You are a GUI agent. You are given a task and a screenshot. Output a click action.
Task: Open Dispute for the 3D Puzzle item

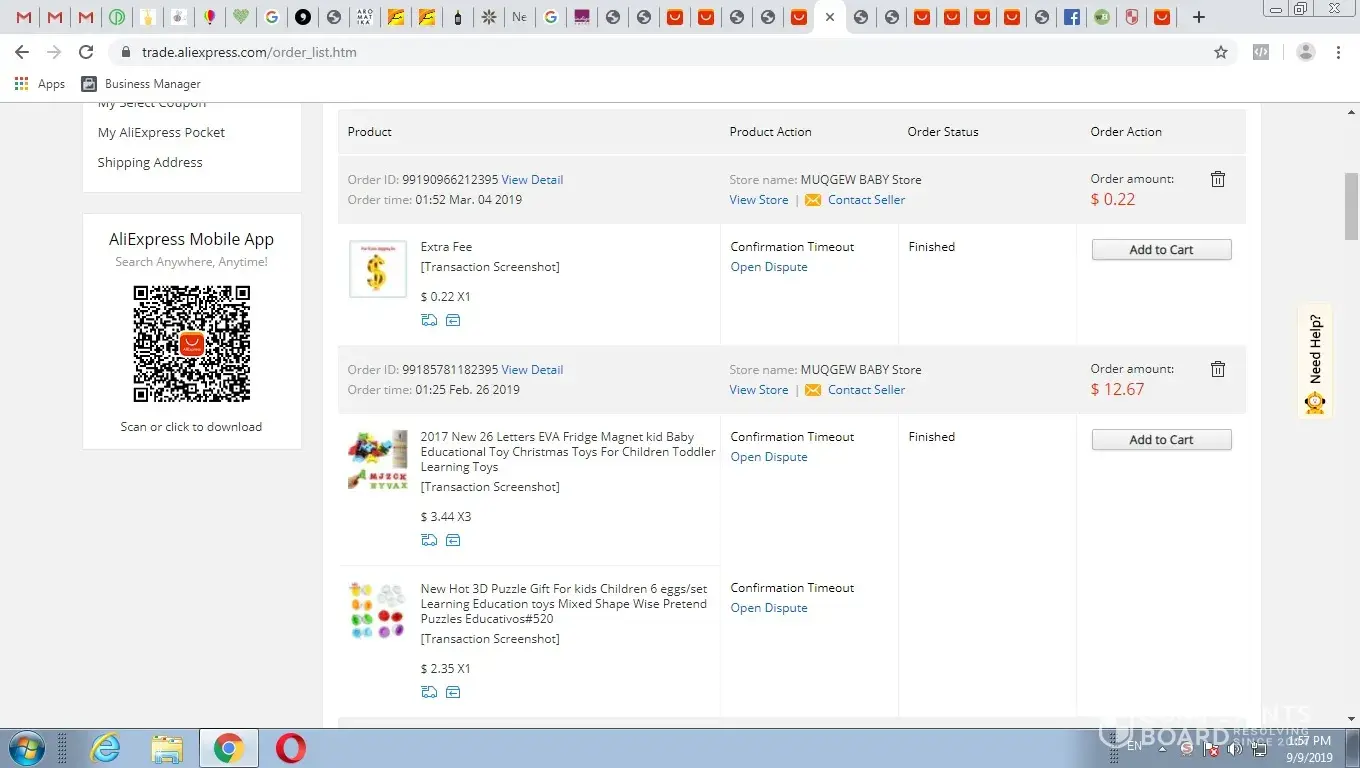coord(768,608)
